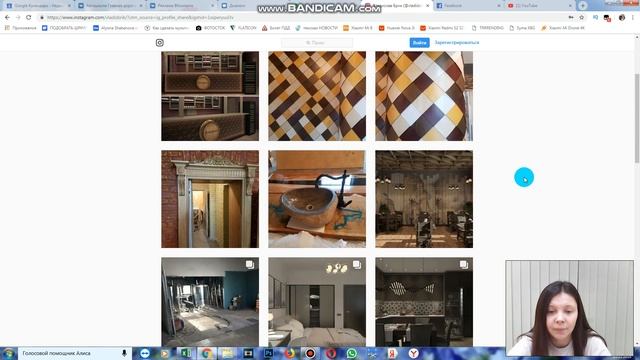Click the page vertical scrollbar thumb
640x360 pixels.
click(637, 118)
